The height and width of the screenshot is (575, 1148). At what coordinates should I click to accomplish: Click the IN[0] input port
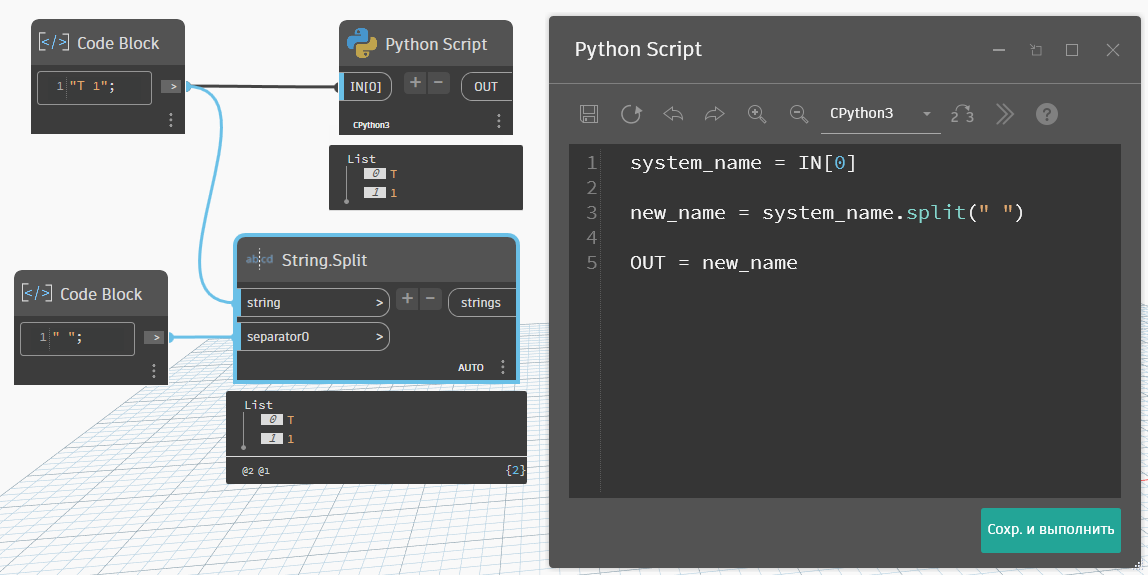point(366,86)
